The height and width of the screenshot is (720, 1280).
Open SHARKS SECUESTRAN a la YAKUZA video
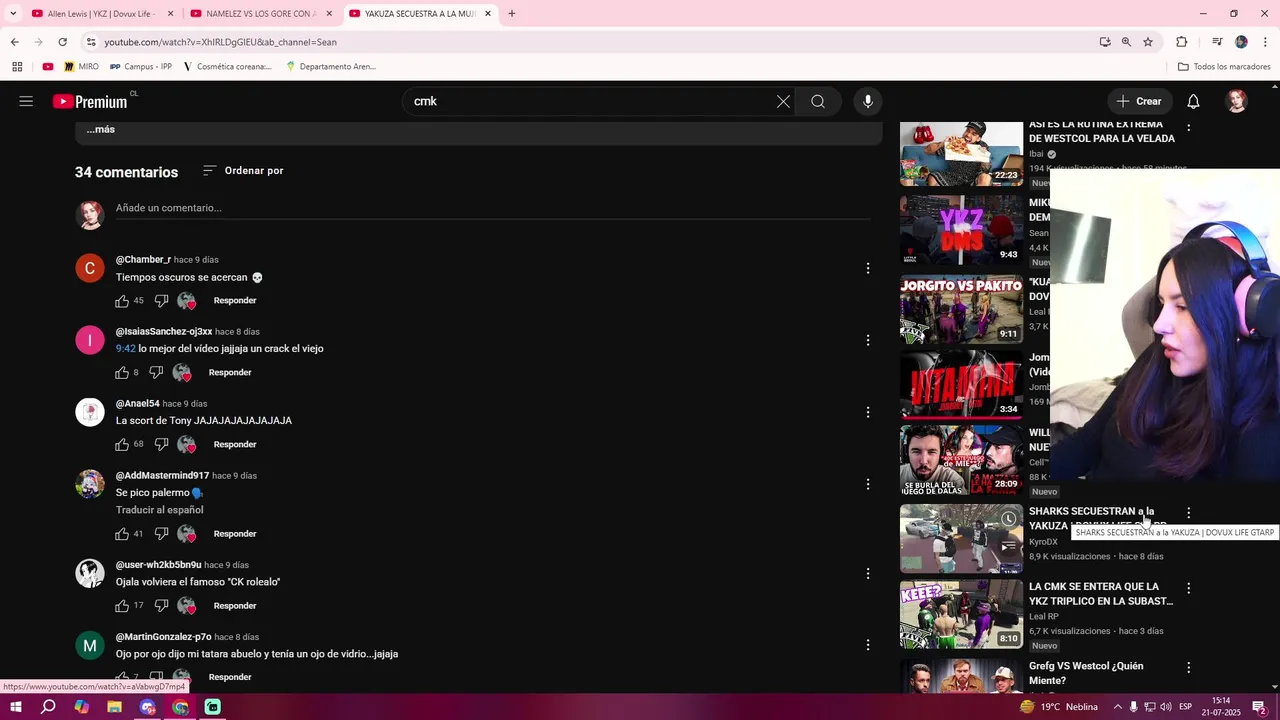961,539
